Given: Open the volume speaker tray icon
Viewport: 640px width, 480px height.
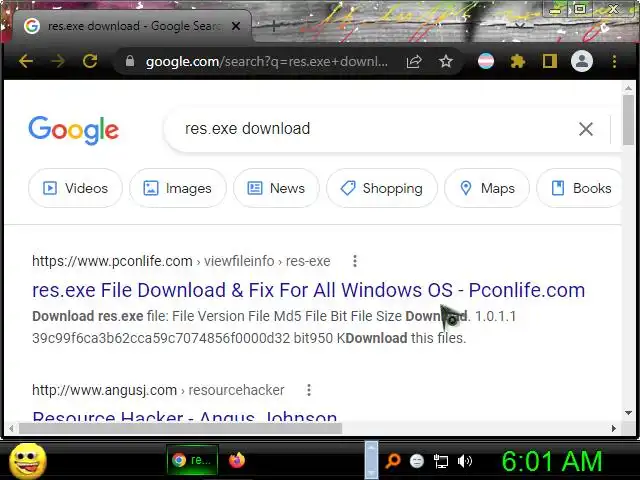Looking at the screenshot, I should coord(464,461).
